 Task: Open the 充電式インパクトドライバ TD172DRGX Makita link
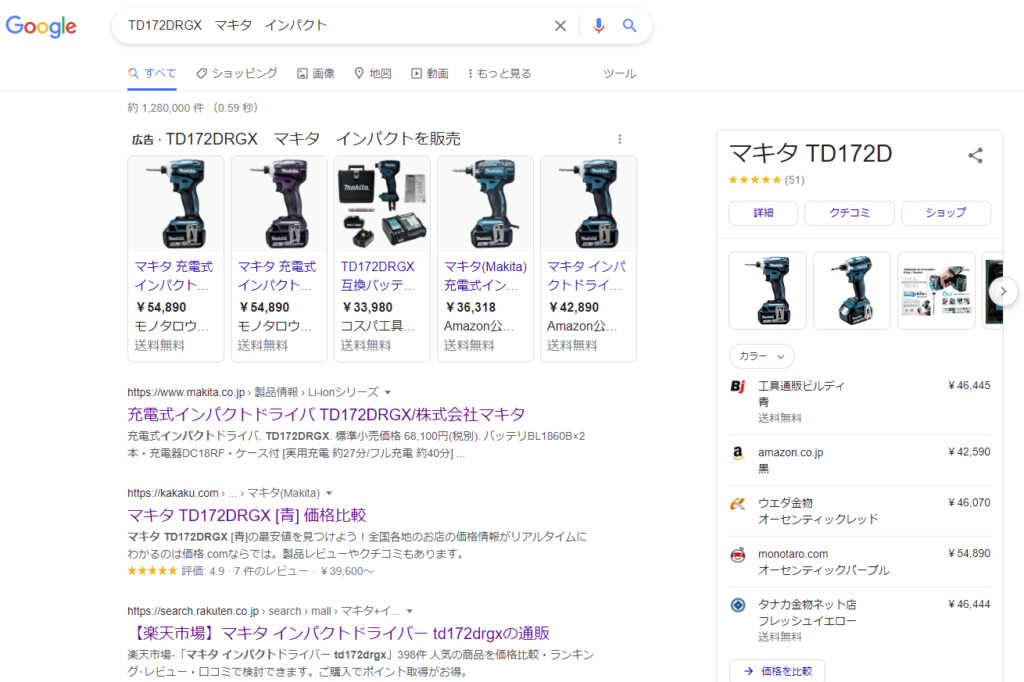326,414
